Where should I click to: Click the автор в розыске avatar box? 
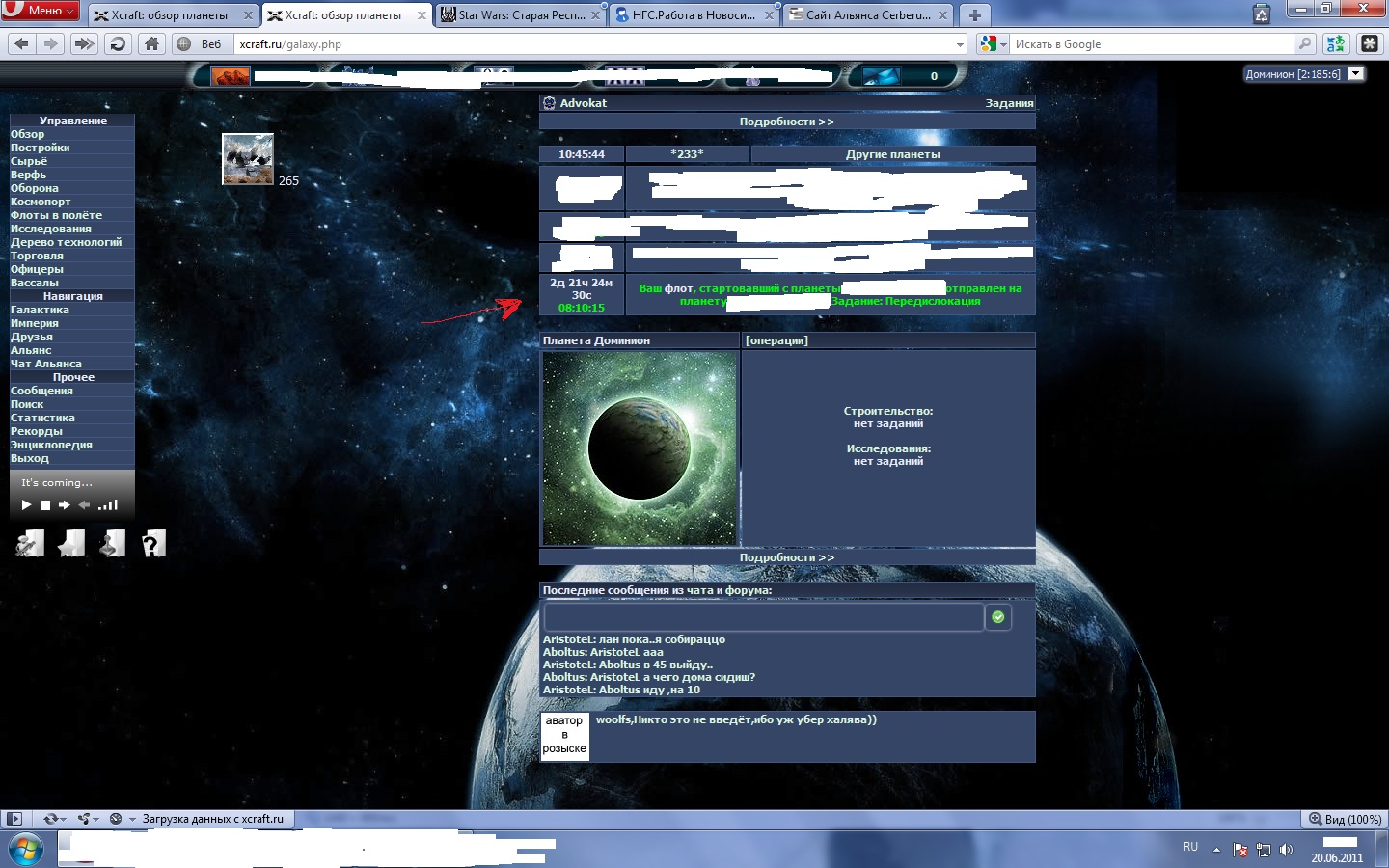pyautogui.click(x=564, y=735)
